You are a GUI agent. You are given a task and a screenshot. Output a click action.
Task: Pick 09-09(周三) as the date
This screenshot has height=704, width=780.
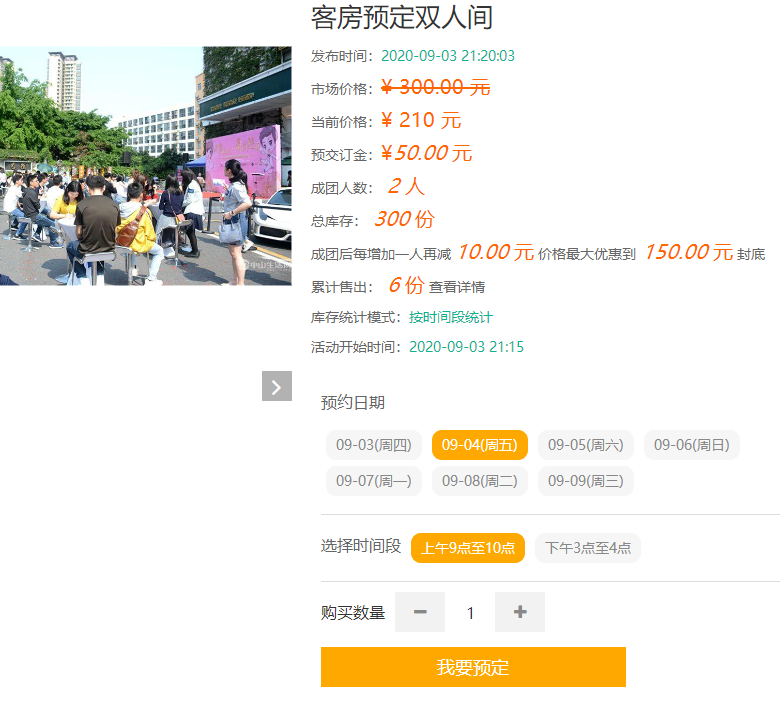[585, 481]
